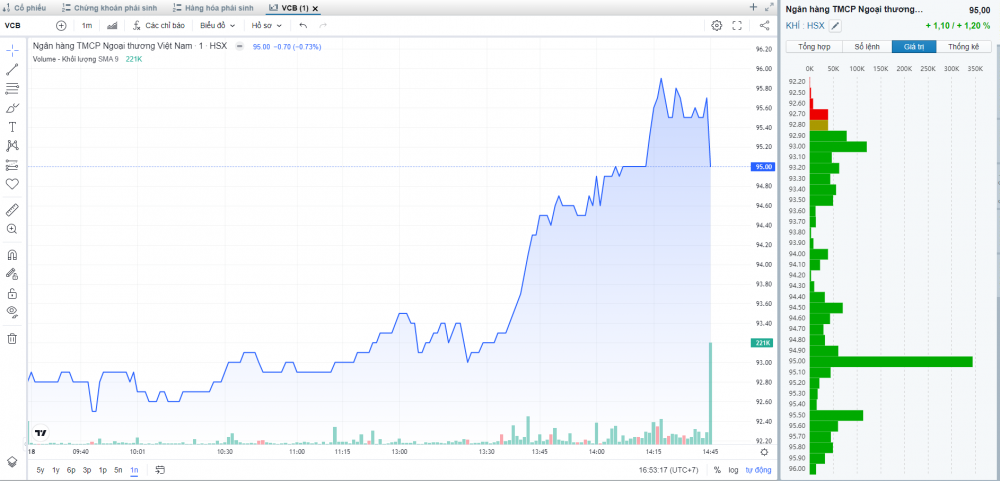Screen dimensions: 1000x481
Task: Set time range to 5n
Action: pyautogui.click(x=119, y=470)
